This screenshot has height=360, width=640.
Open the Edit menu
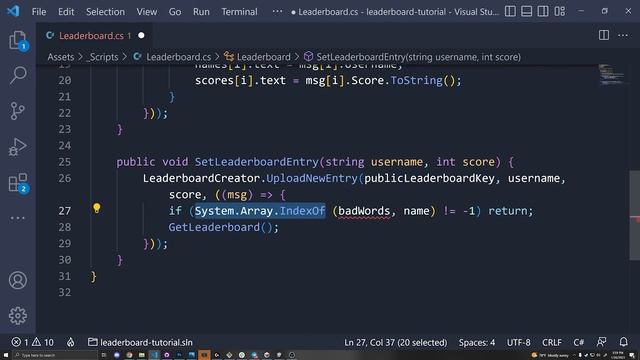[x=66, y=11]
